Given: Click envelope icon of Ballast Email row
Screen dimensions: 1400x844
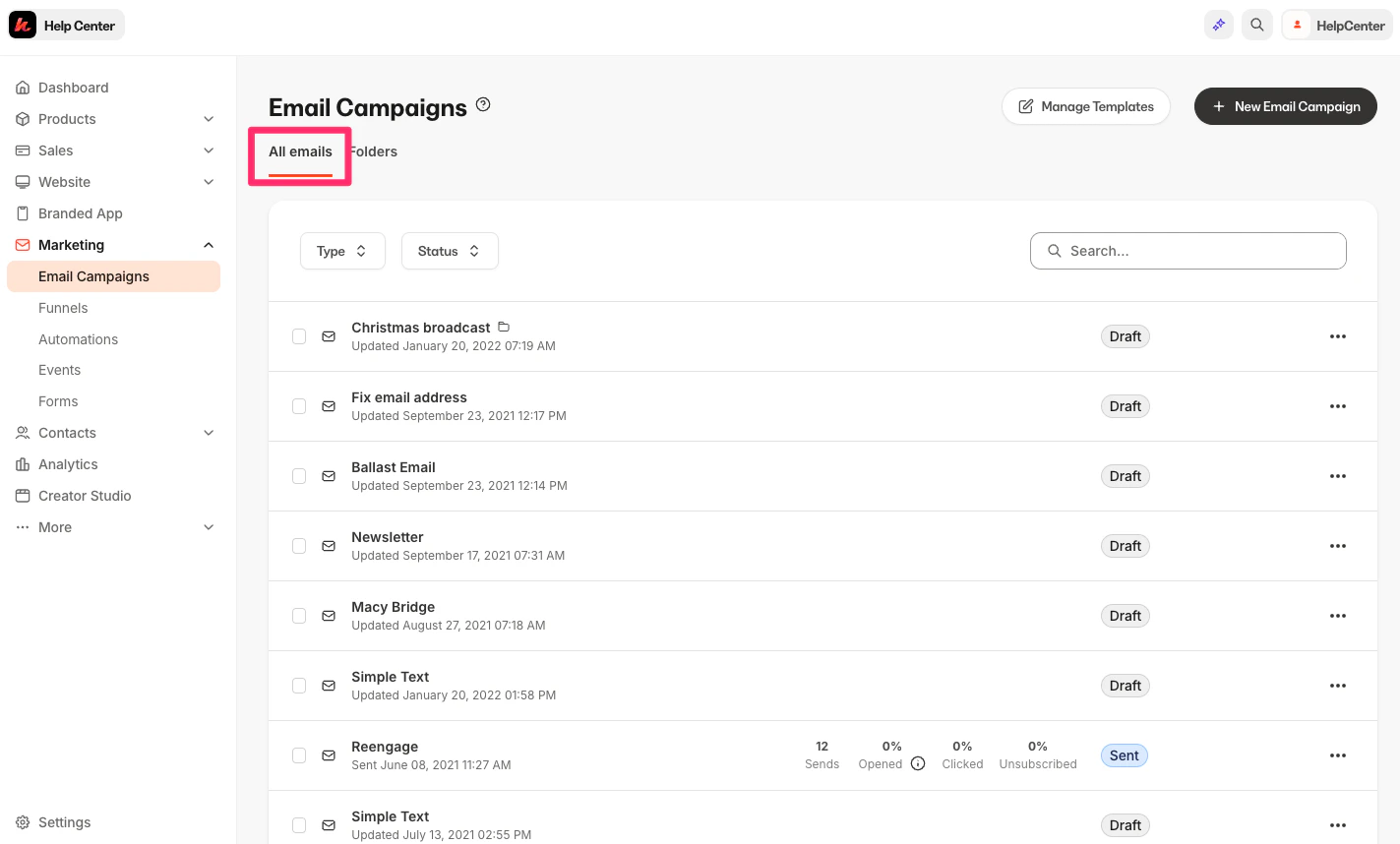Looking at the screenshot, I should pyautogui.click(x=329, y=476).
